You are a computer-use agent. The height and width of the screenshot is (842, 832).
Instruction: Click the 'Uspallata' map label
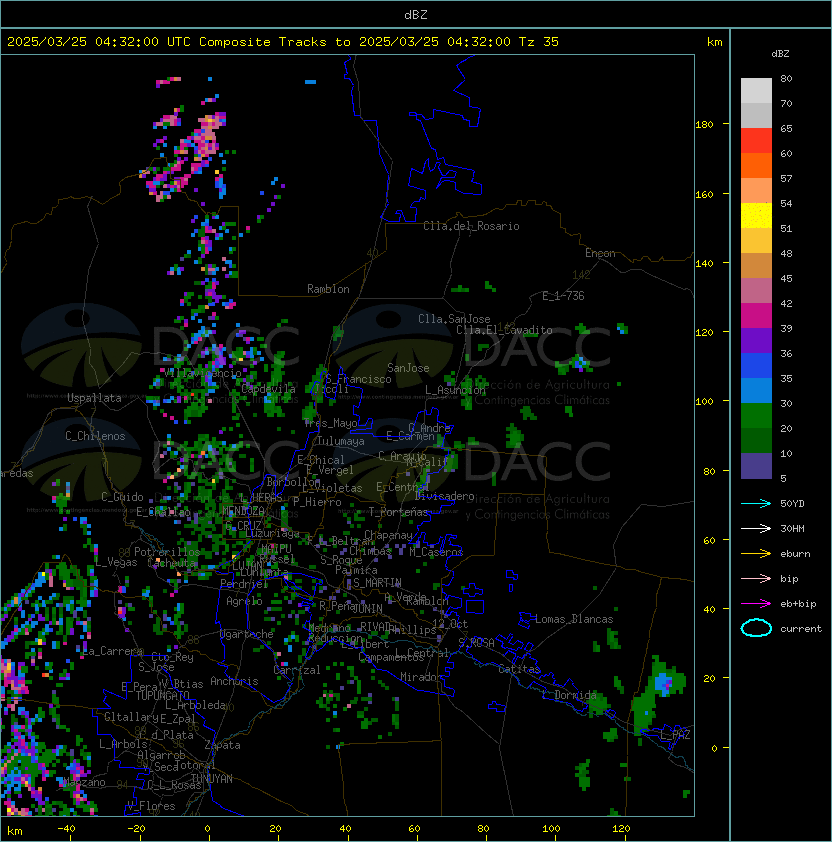click(94, 398)
